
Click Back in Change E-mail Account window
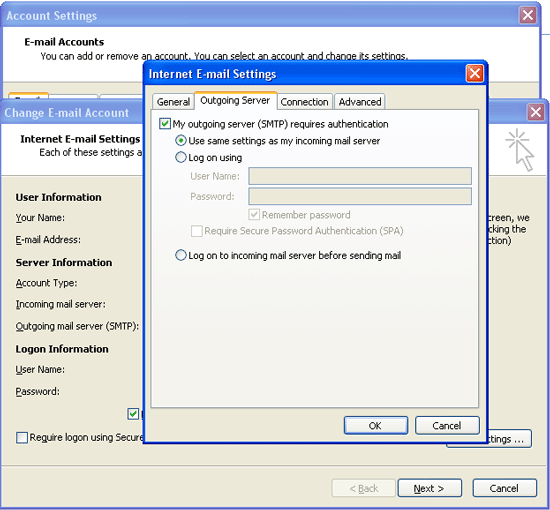point(363,488)
